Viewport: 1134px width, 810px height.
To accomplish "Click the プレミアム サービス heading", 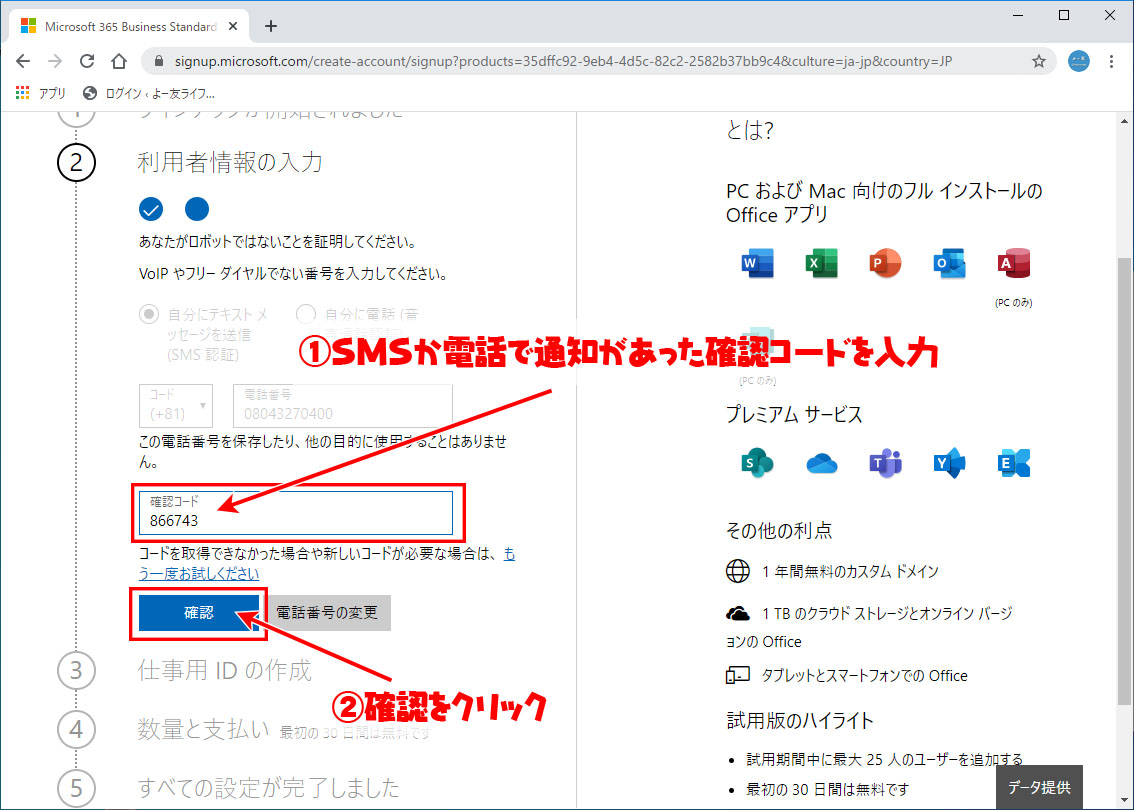I will 794,414.
